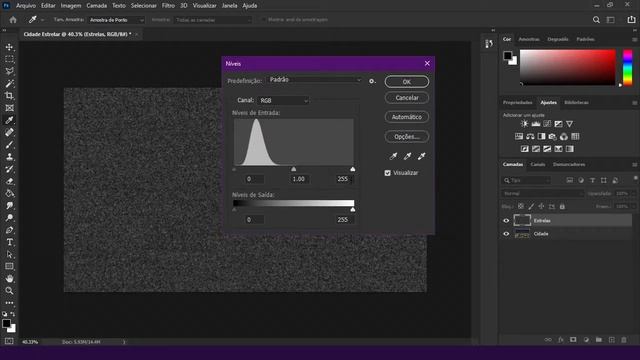Select the Pen tool
Viewport: 640px width, 360px height.
point(9,230)
